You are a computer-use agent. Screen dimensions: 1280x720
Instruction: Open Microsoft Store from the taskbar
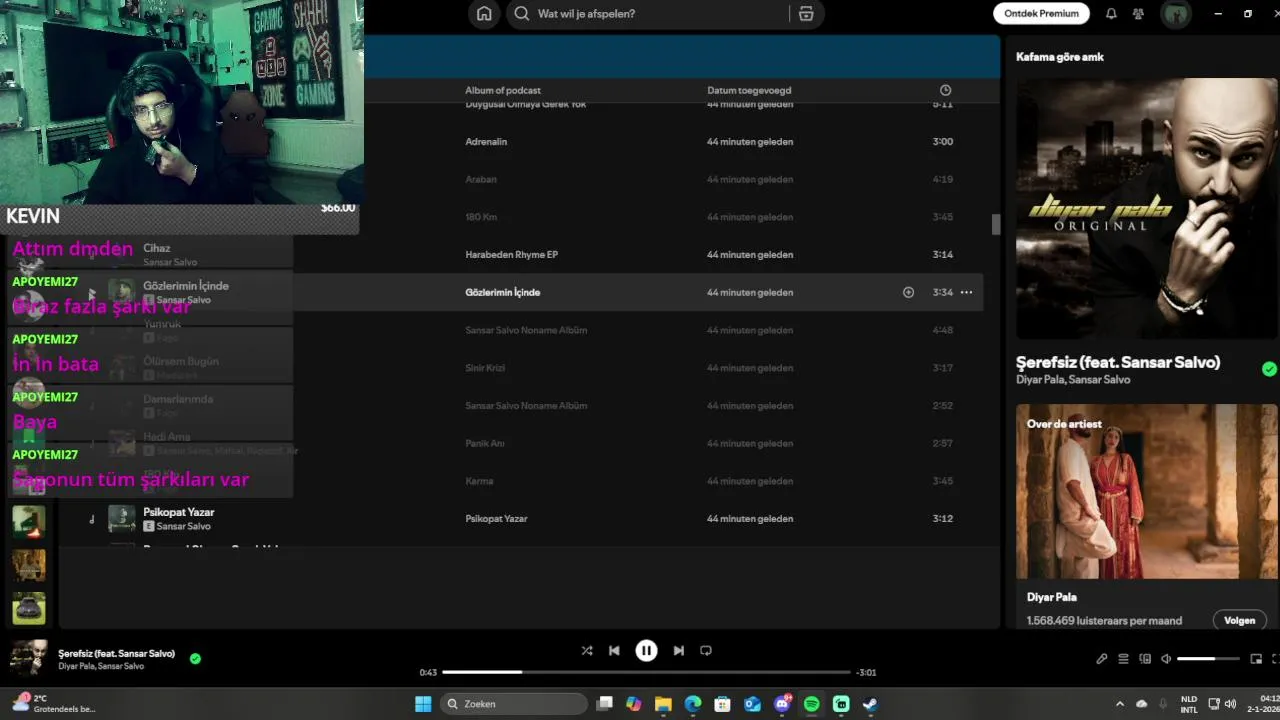tap(722, 704)
